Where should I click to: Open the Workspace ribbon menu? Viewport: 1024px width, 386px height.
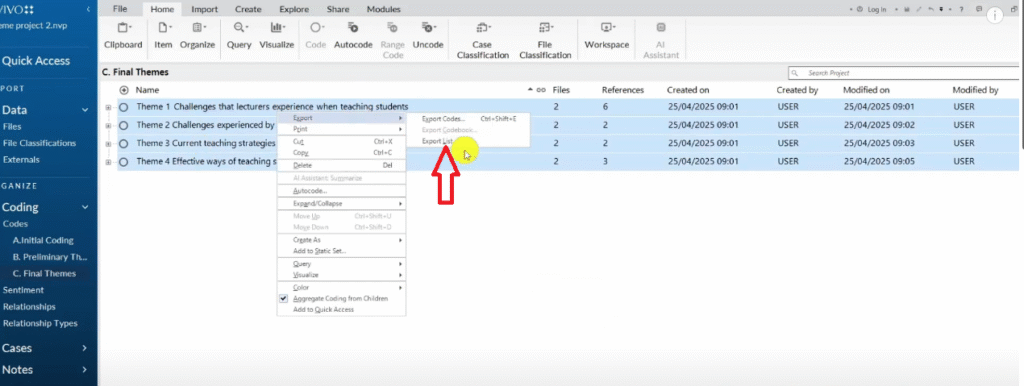click(x=607, y=36)
